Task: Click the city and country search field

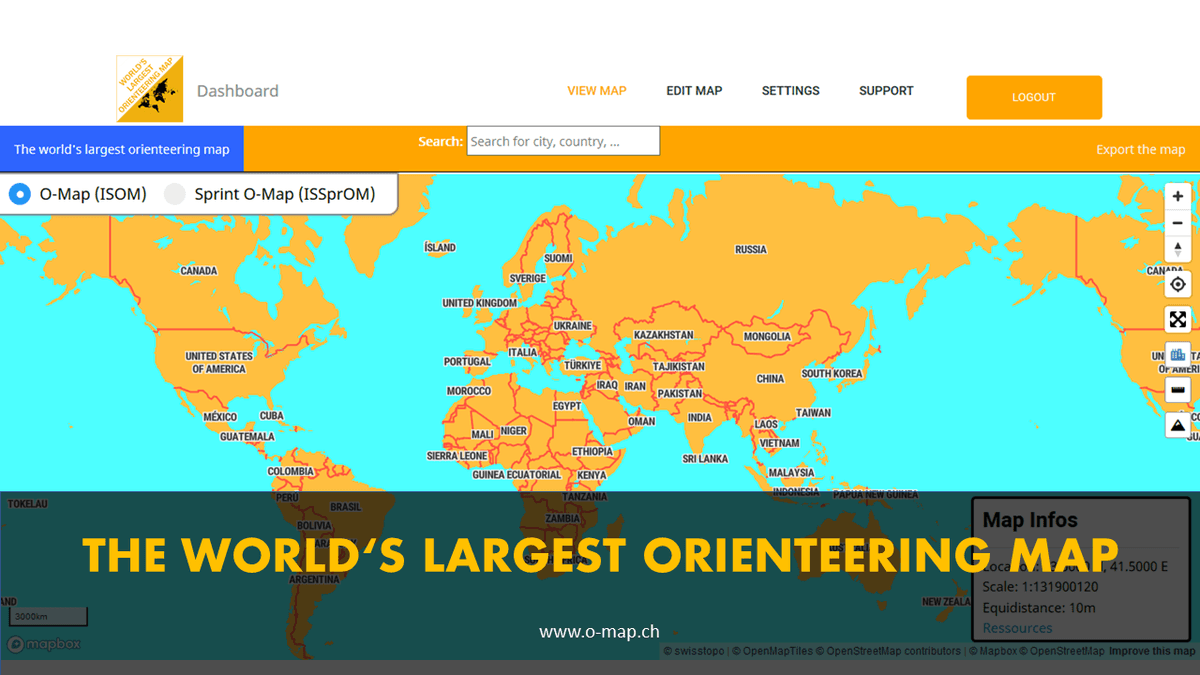Action: (x=563, y=141)
